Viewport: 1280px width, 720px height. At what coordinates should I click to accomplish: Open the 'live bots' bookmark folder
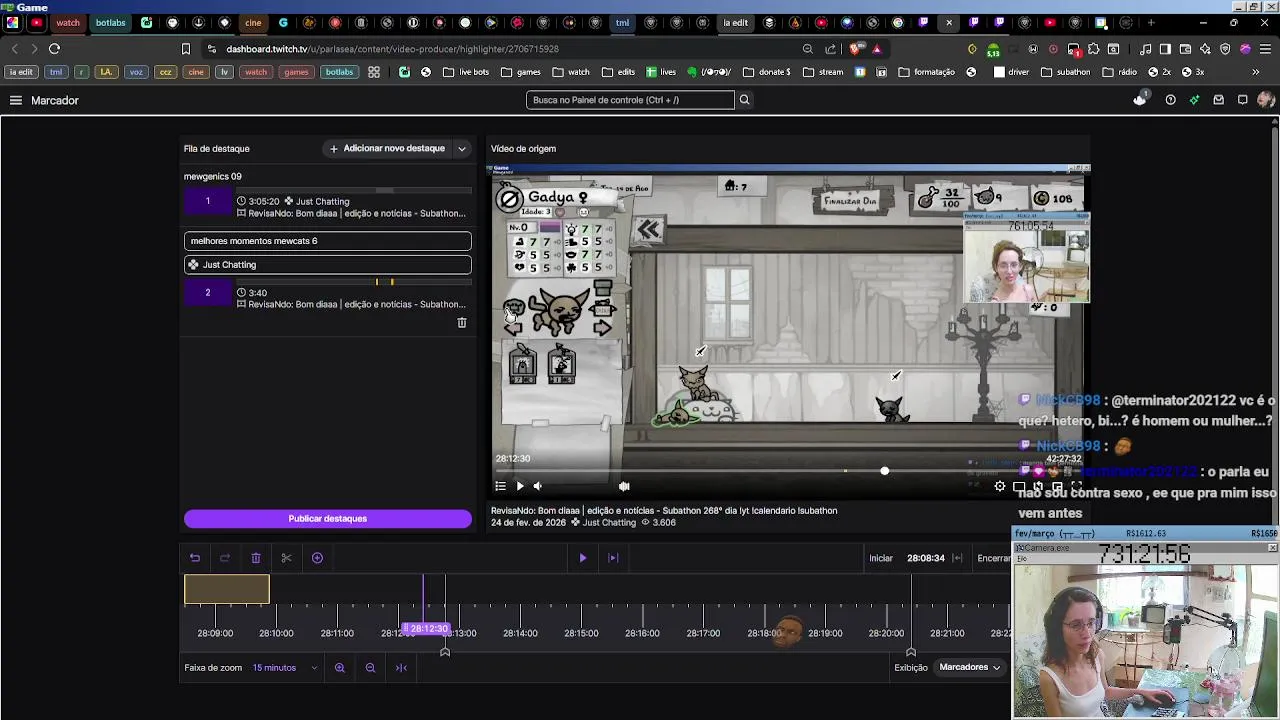pyautogui.click(x=466, y=72)
